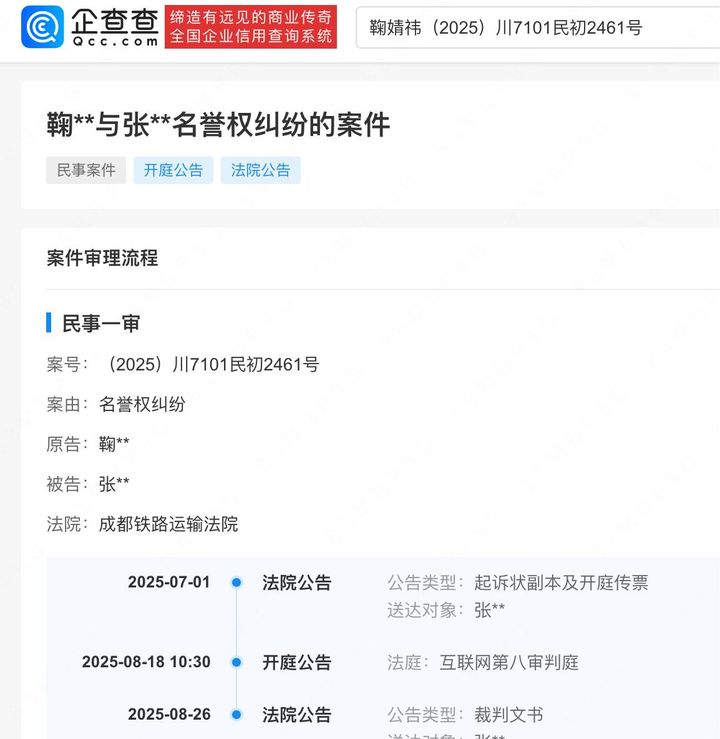
Task: Click the 法院公告 entry dated 2025-07-01
Action: [x=297, y=583]
